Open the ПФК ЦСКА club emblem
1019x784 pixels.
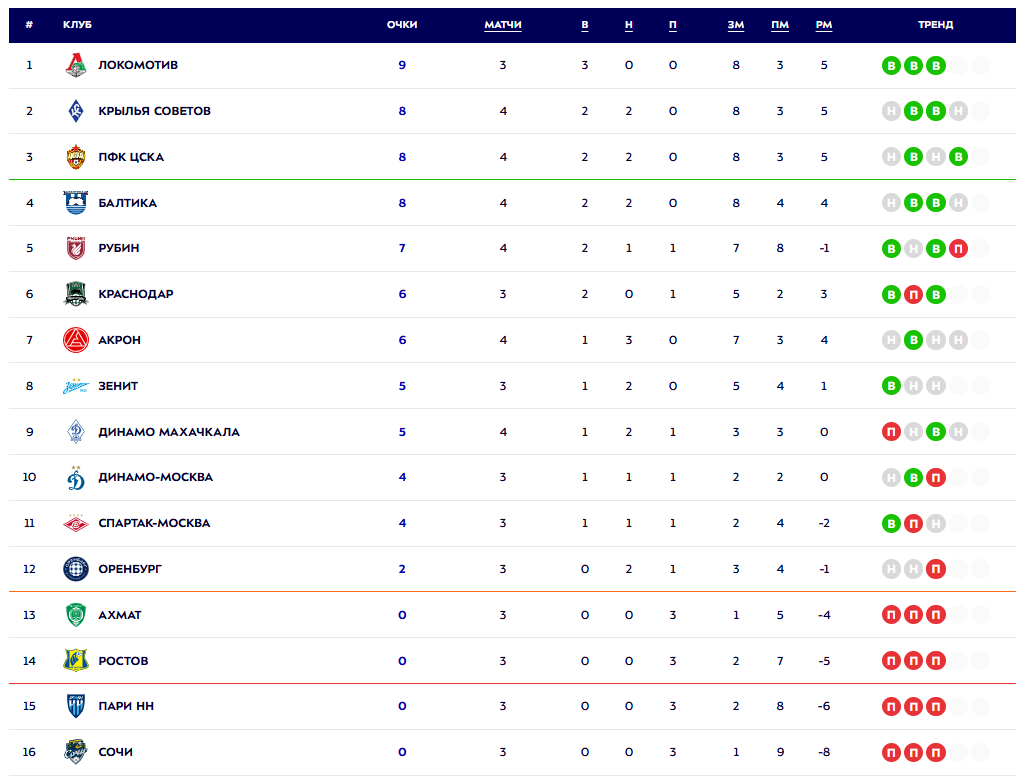point(76,157)
